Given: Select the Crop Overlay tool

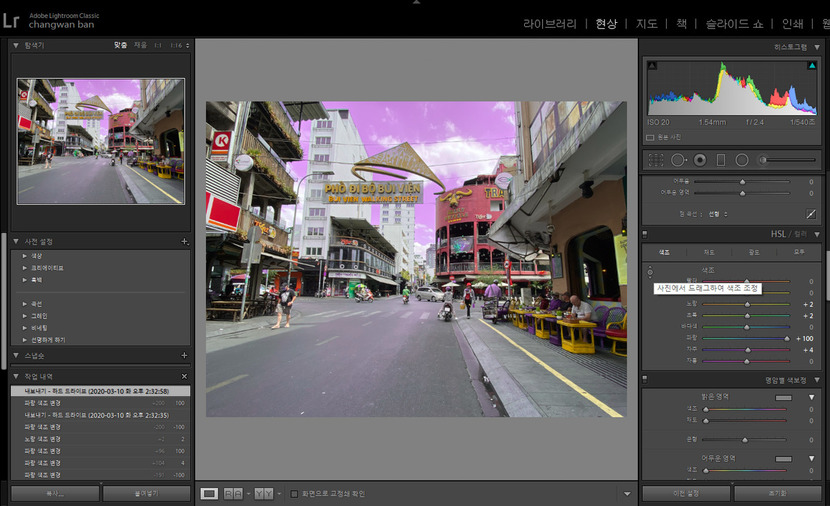Looking at the screenshot, I should click(656, 160).
